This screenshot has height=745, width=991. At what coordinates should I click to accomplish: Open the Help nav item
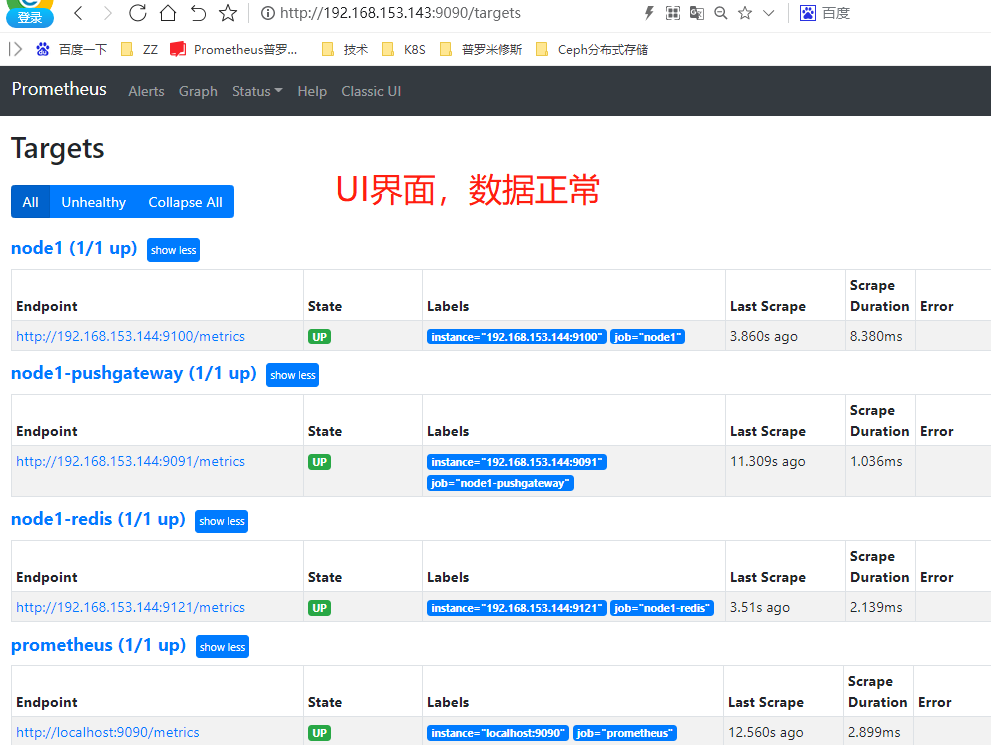coord(312,91)
